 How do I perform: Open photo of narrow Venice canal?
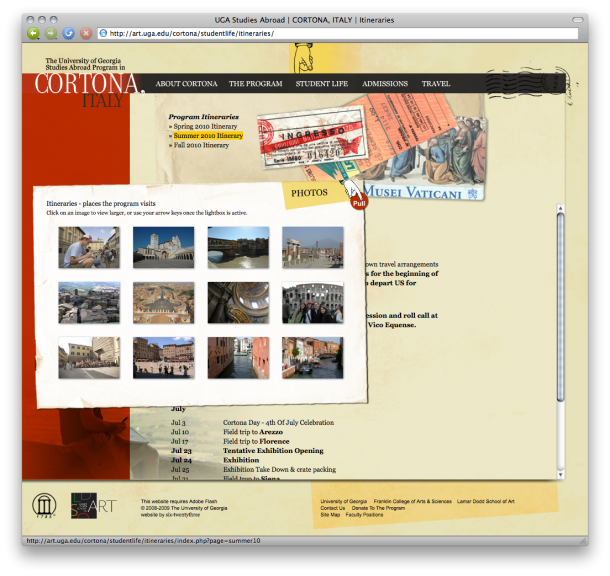238,358
